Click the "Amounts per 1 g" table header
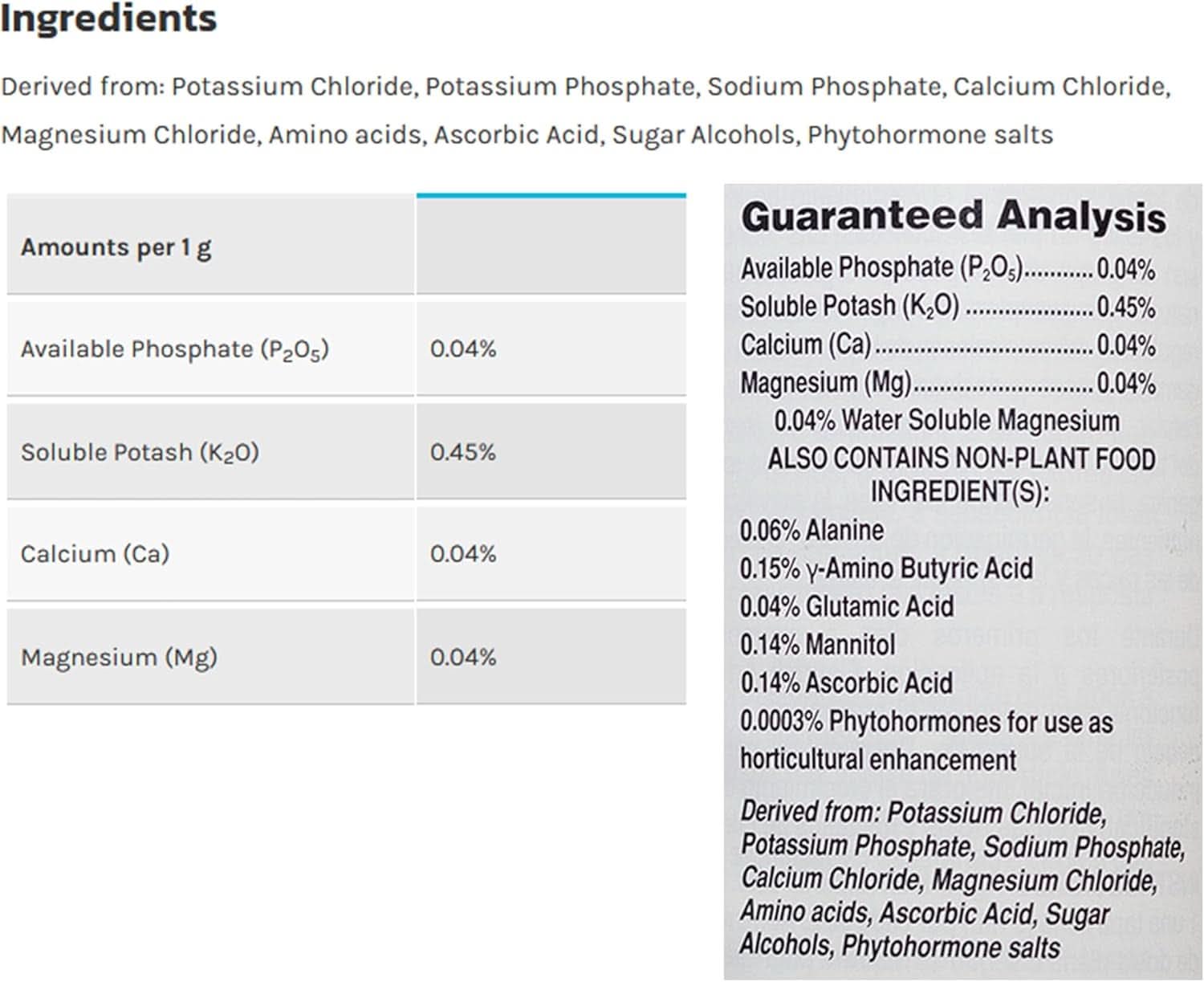This screenshot has height=982, width=1204. tap(116, 247)
